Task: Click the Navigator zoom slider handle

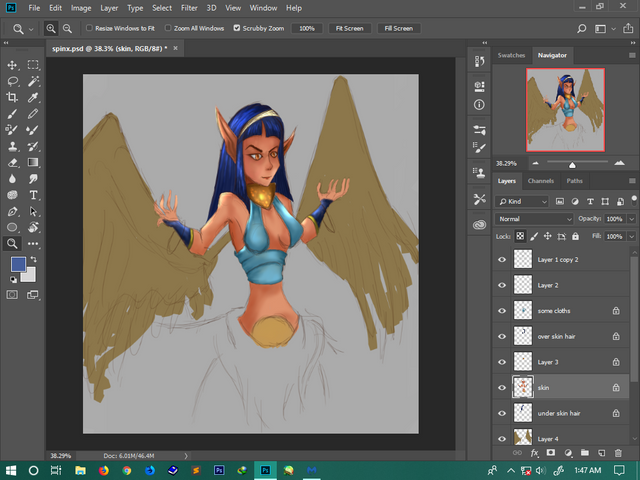Action: point(572,165)
